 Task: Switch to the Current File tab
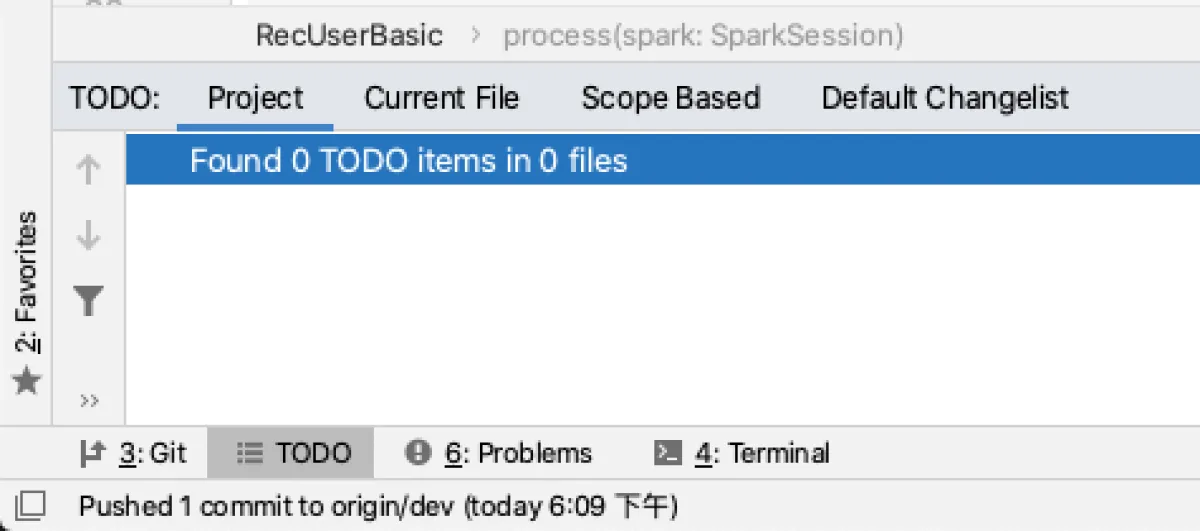coord(441,98)
